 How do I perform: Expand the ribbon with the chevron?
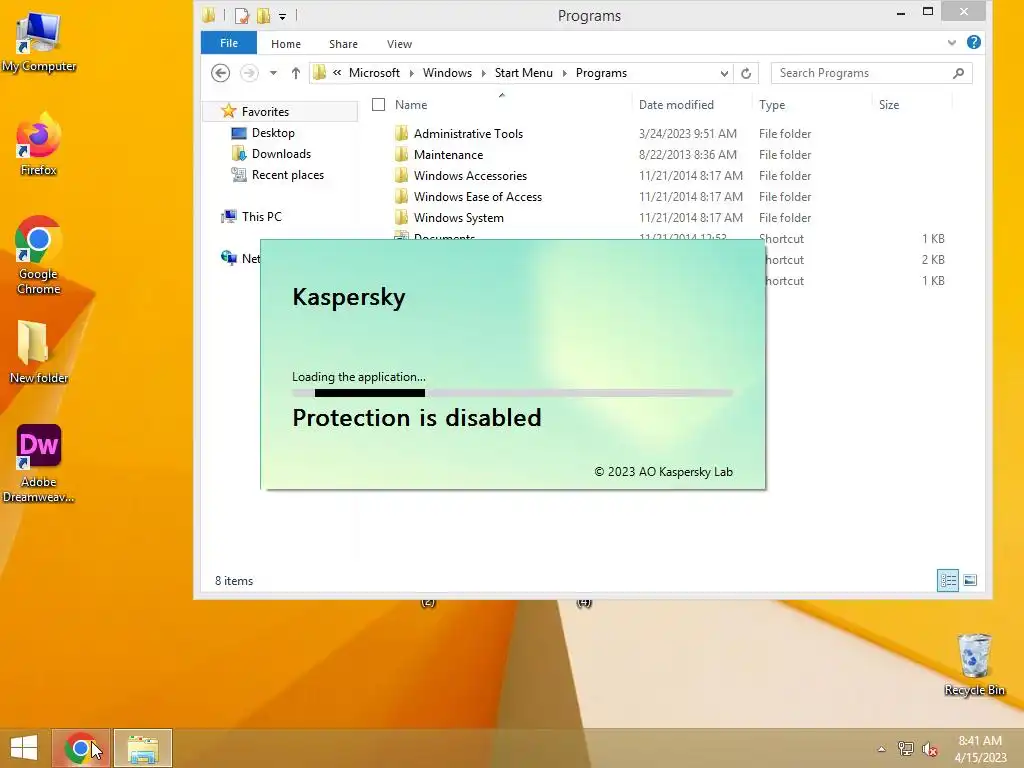click(952, 43)
